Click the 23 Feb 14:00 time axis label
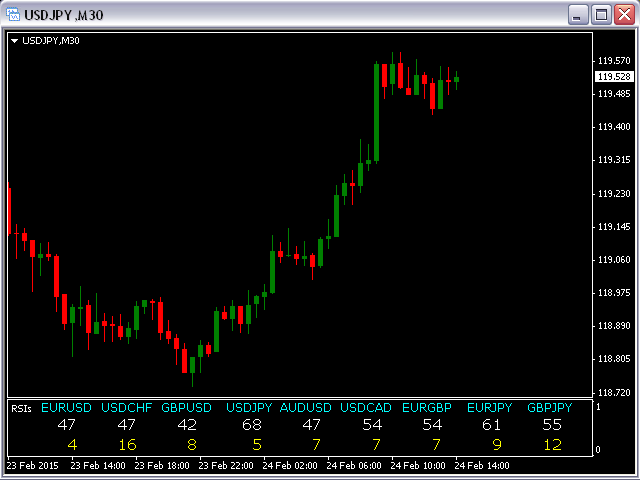The height and width of the screenshot is (480, 640). (98, 465)
